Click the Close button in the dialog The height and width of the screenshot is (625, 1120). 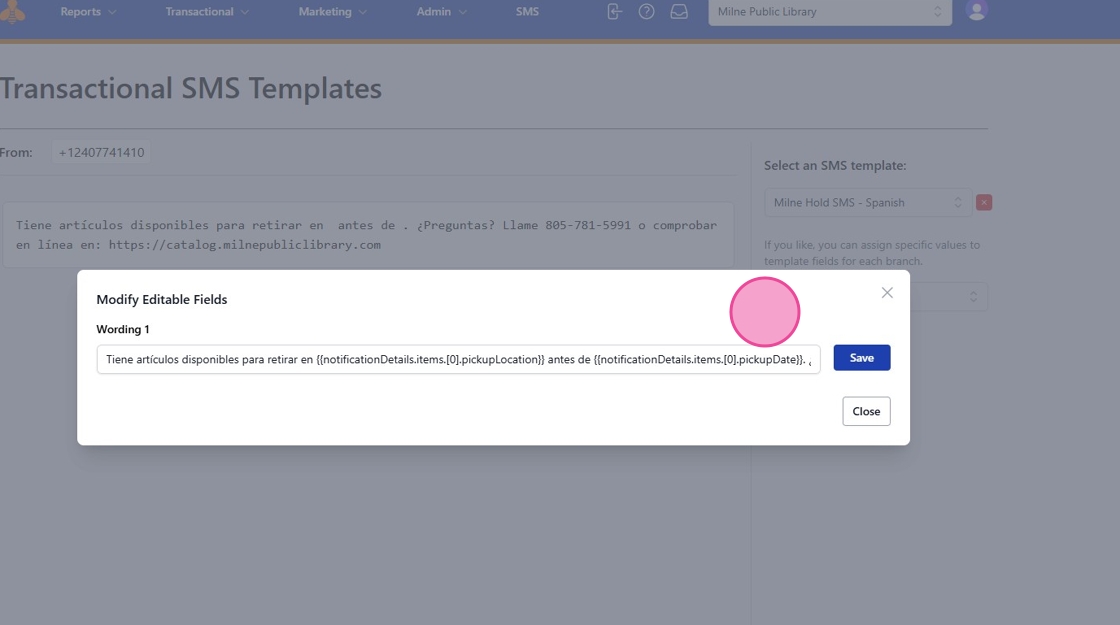click(866, 411)
